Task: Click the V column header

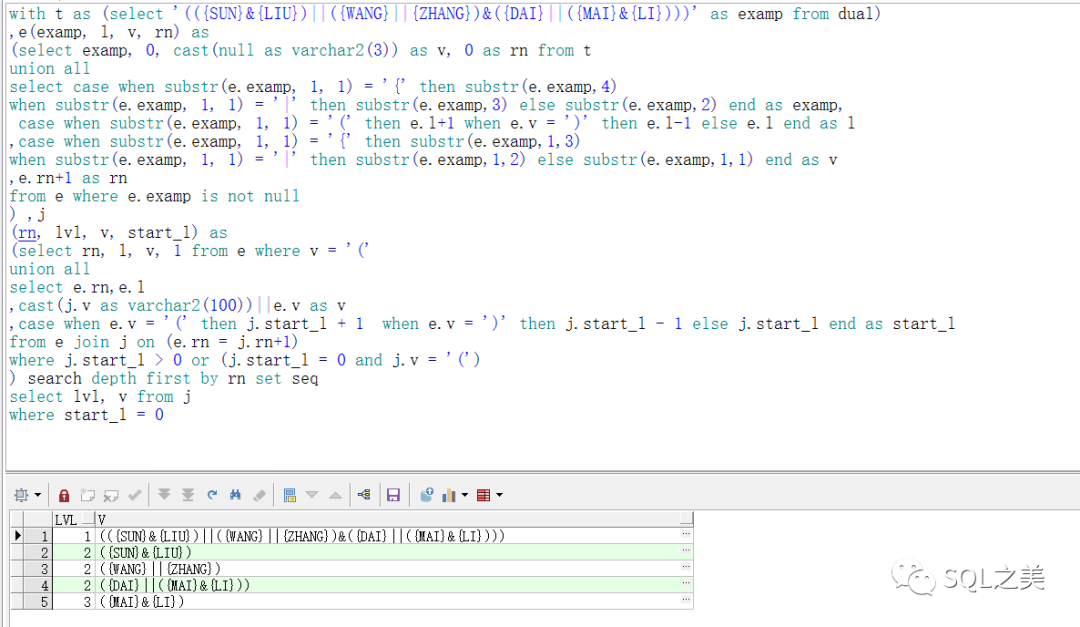Action: click(393, 519)
